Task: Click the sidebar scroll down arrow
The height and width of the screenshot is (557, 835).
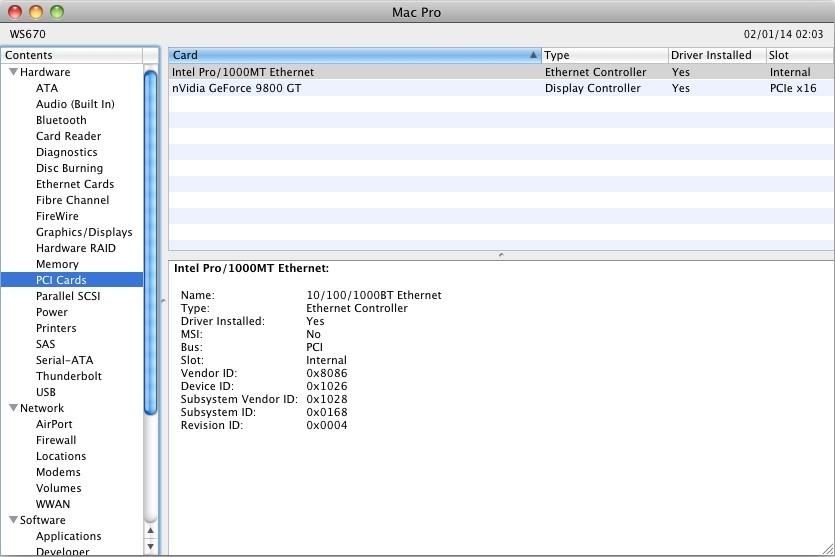Action: 151,547
